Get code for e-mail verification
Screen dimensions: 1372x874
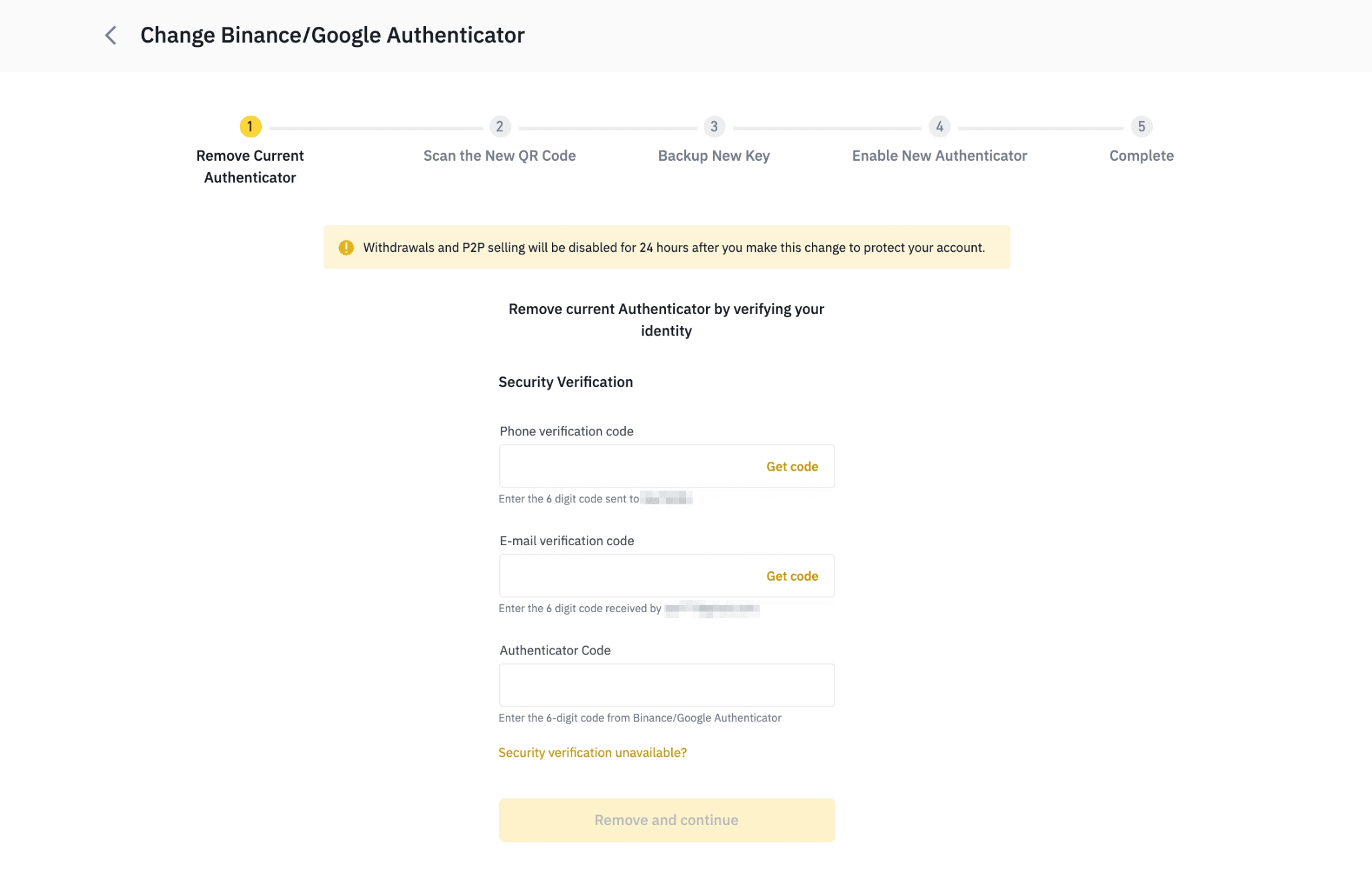coord(792,576)
